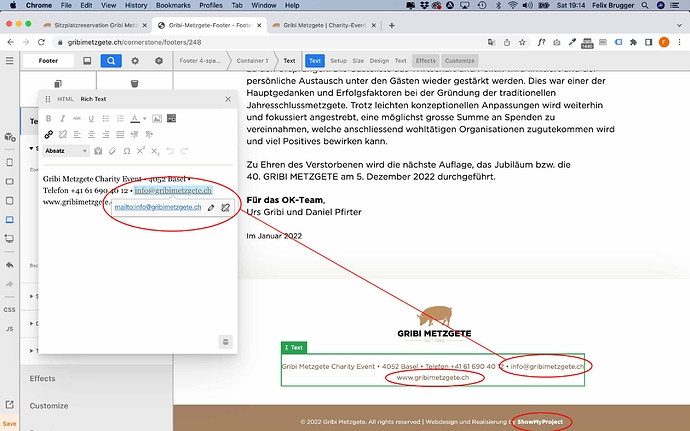Jump to the Setup section
The image size is (690, 431).
(x=338, y=61)
